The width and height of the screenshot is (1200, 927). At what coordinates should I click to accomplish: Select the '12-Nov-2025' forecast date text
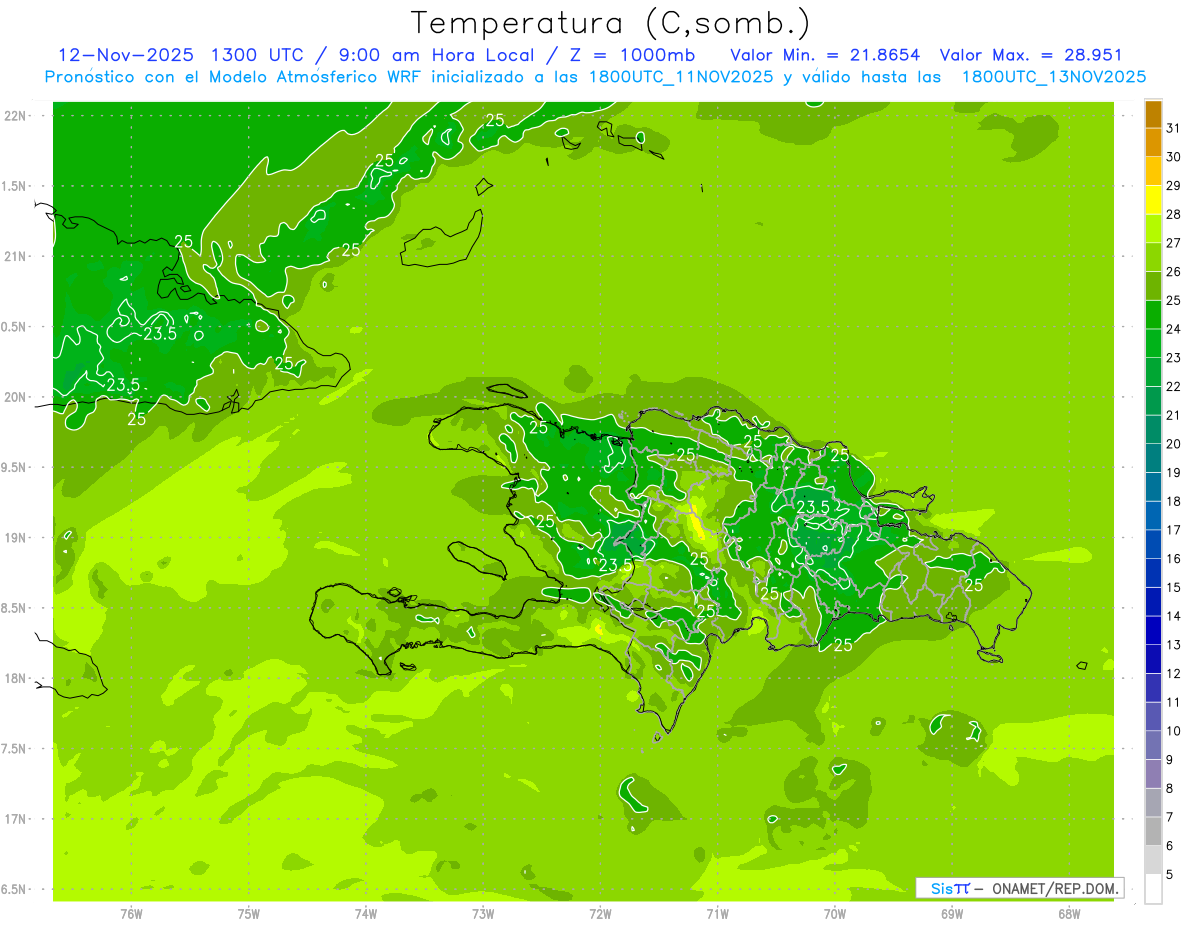pyautogui.click(x=126, y=55)
